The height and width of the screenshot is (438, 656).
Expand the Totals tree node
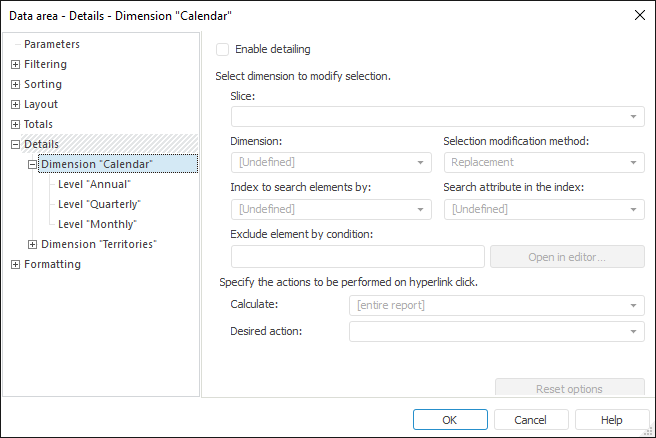[15, 125]
